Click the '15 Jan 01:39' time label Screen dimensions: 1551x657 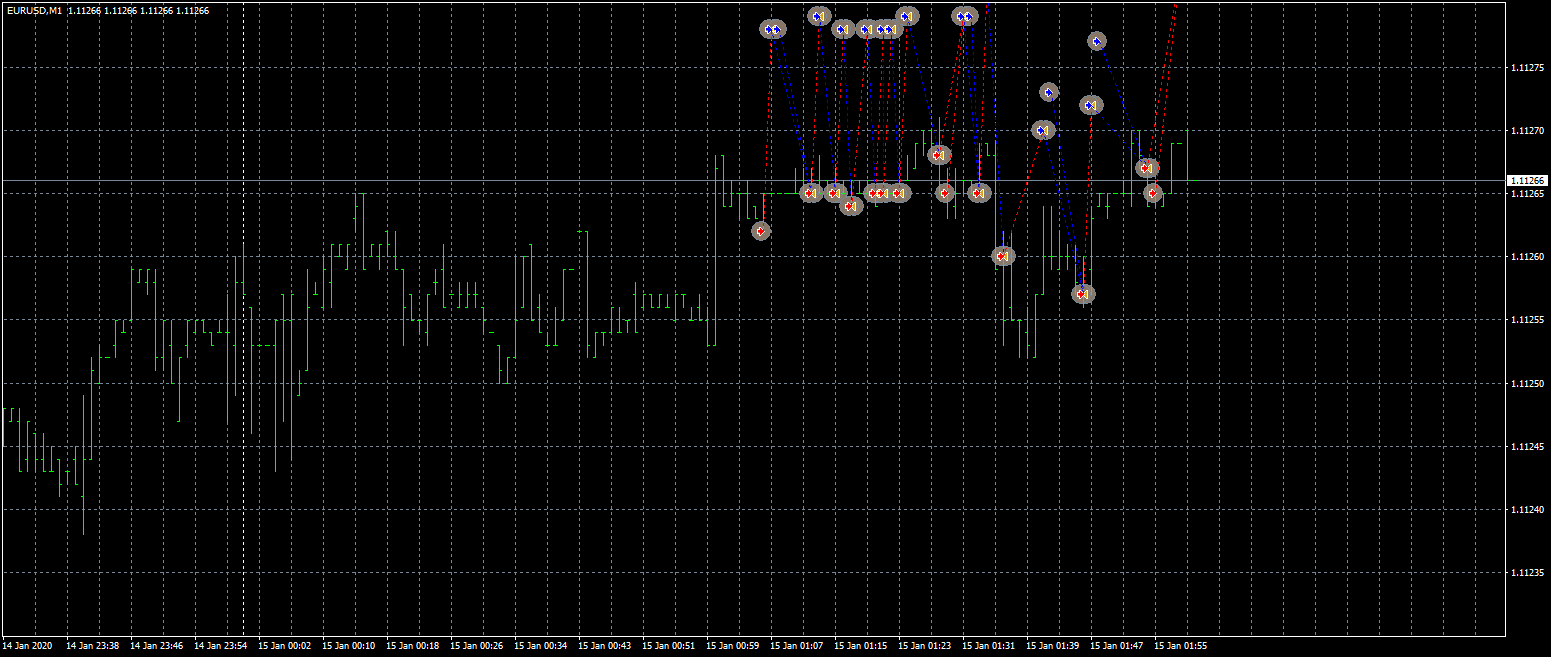(1053, 646)
